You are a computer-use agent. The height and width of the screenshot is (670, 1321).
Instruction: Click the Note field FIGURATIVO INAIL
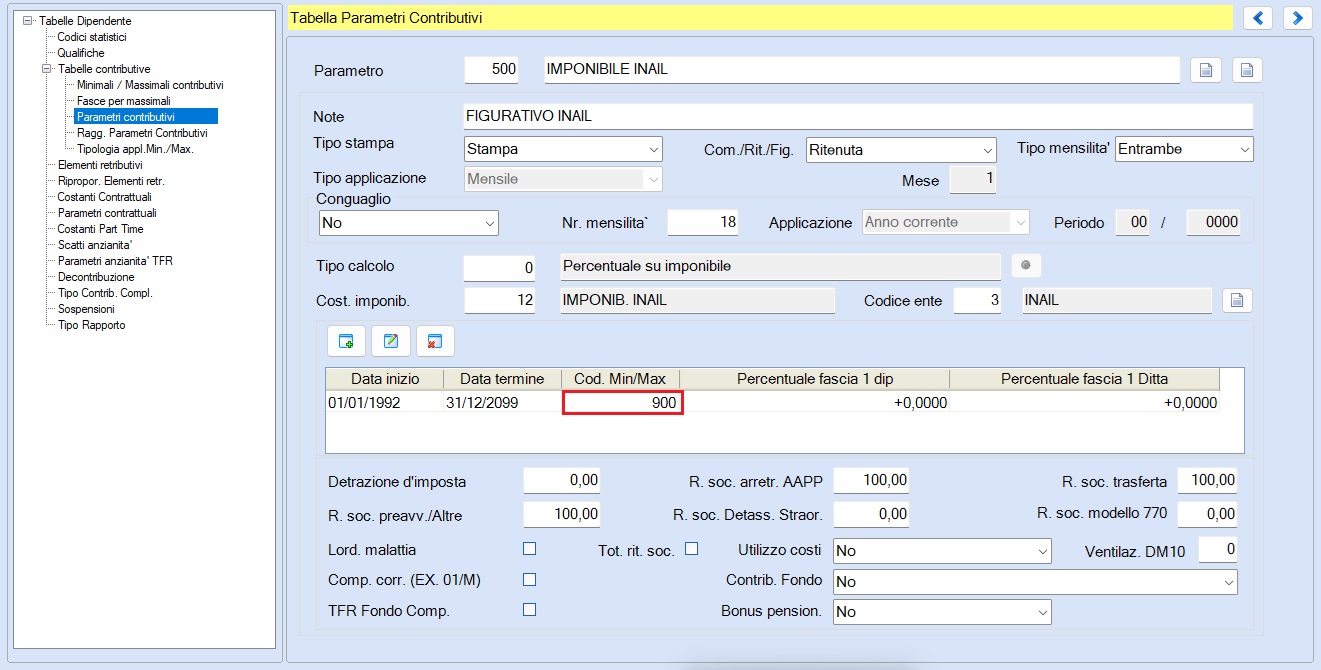(858, 116)
